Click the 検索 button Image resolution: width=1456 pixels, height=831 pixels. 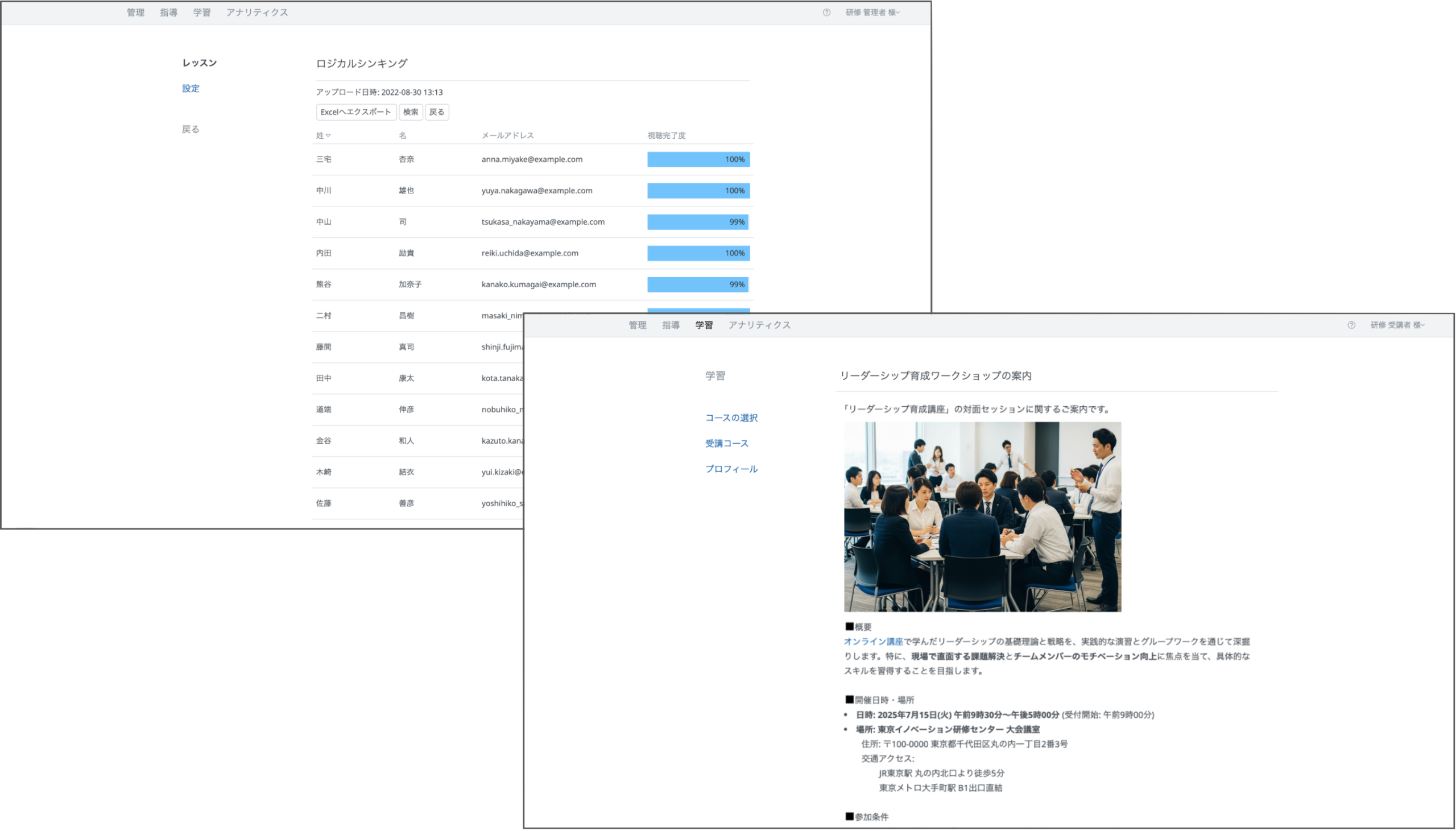click(x=410, y=113)
